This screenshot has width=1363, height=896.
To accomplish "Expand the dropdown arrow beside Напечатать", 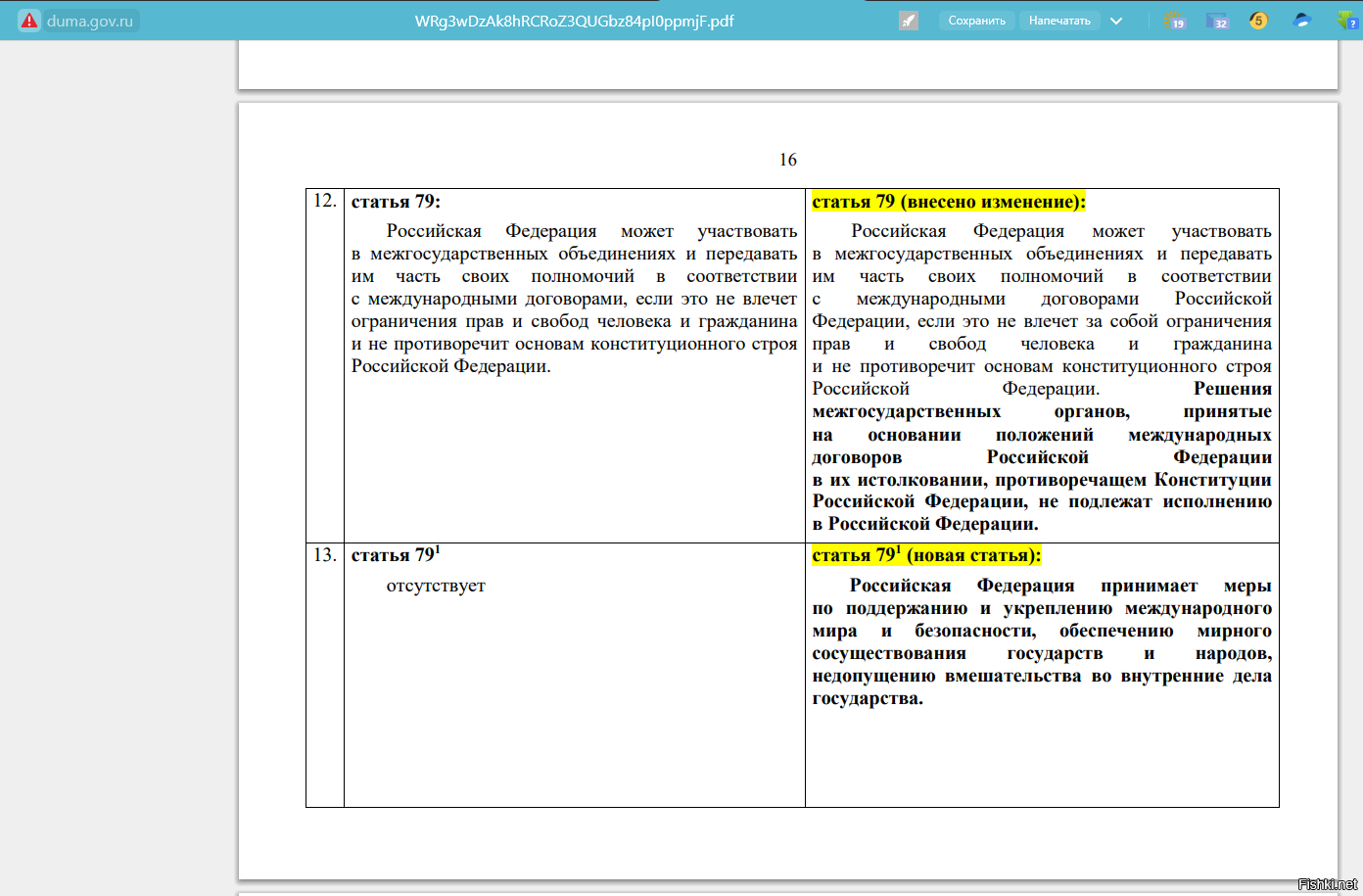I will click(1116, 21).
